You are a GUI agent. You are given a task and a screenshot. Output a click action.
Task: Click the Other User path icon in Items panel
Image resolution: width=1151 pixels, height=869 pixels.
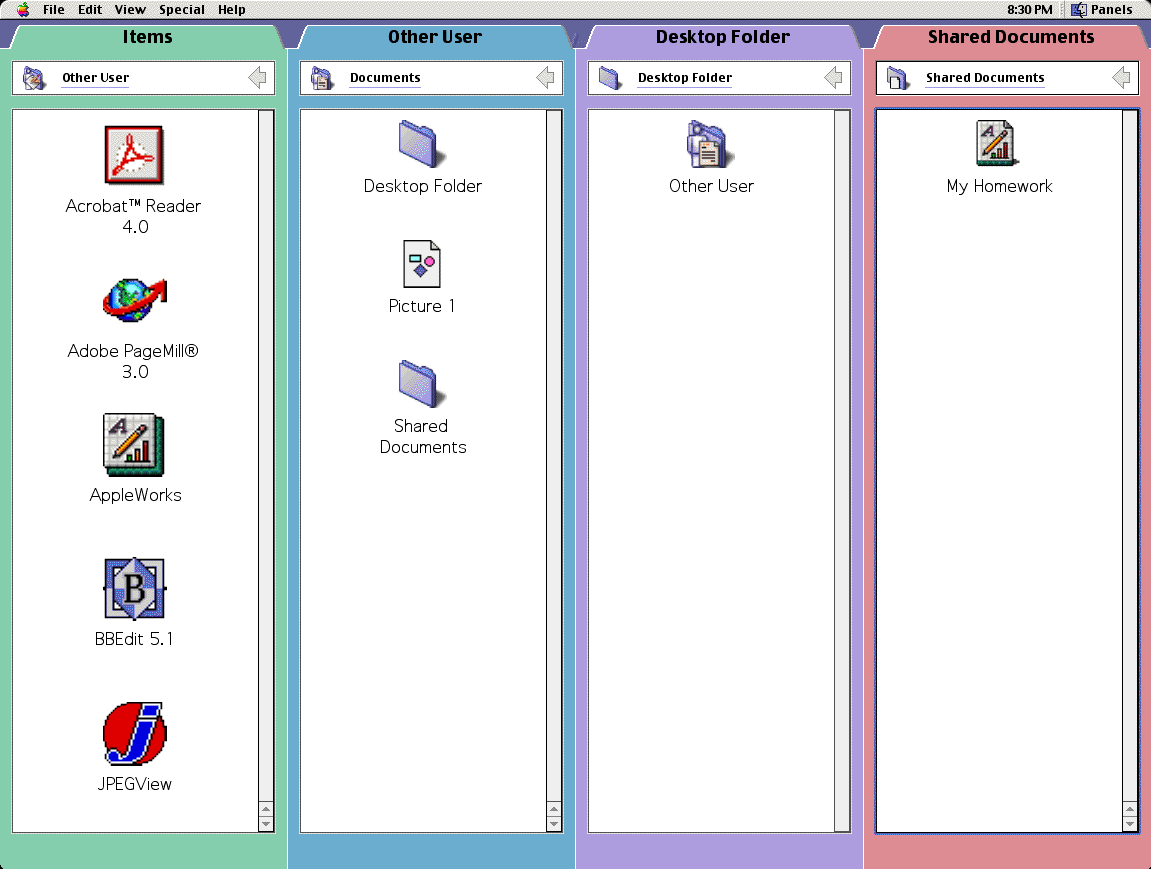[x=34, y=78]
